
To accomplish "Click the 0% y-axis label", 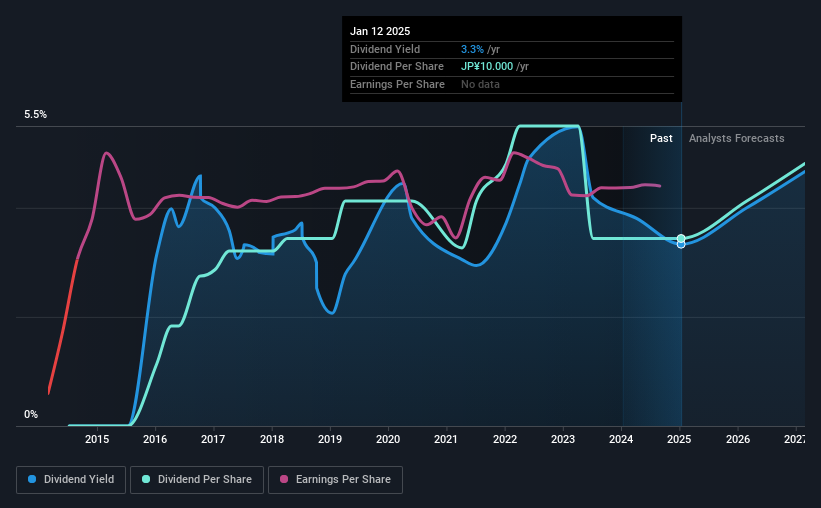I will [x=31, y=414].
